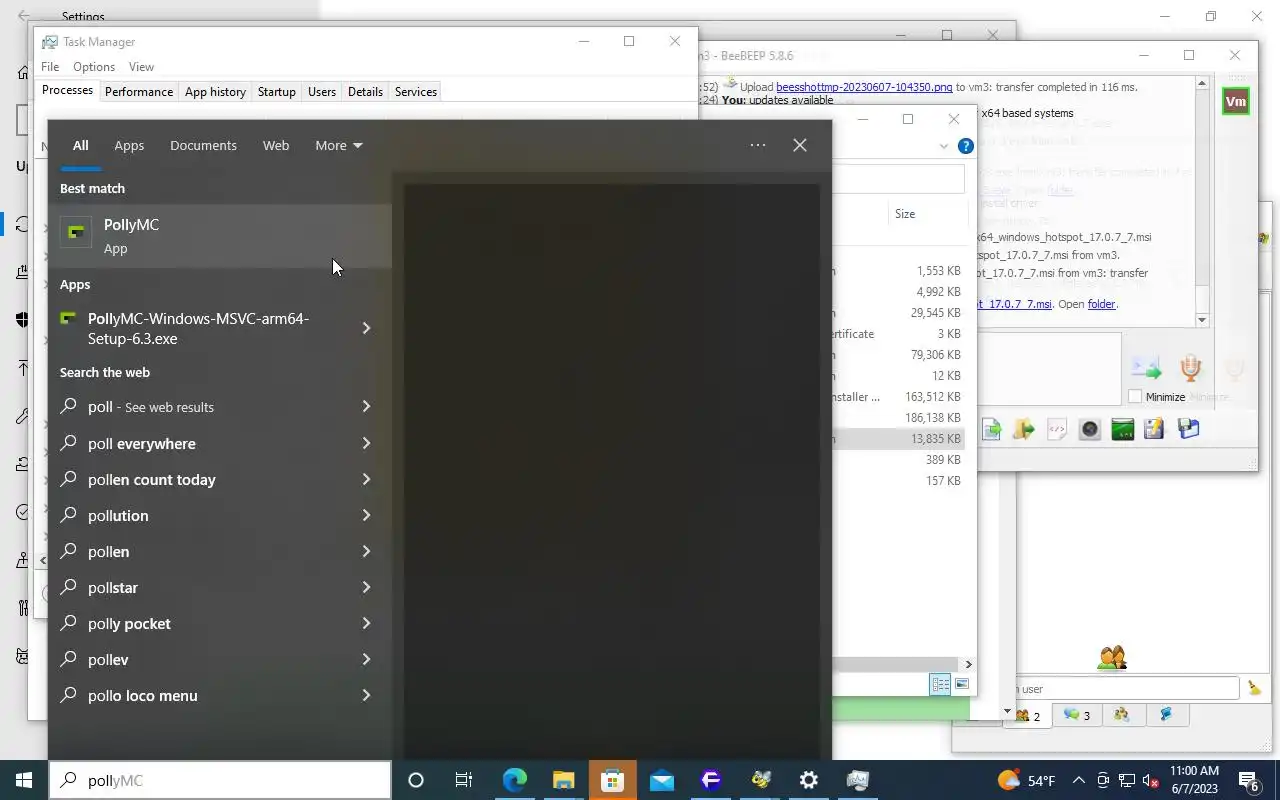Click Explorer horizontal scrollbar right arrow

[x=968, y=664]
